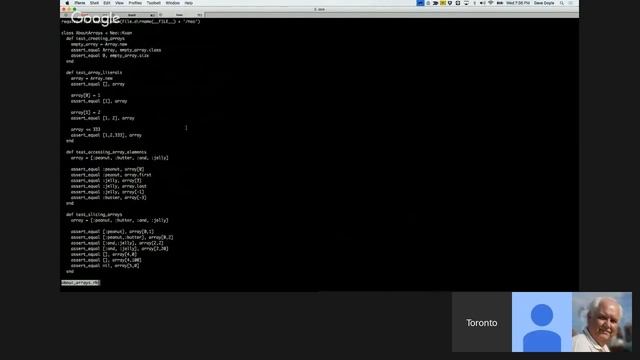
Task: Click 'assert_equal [1,2,333], array' line
Action: point(106,135)
